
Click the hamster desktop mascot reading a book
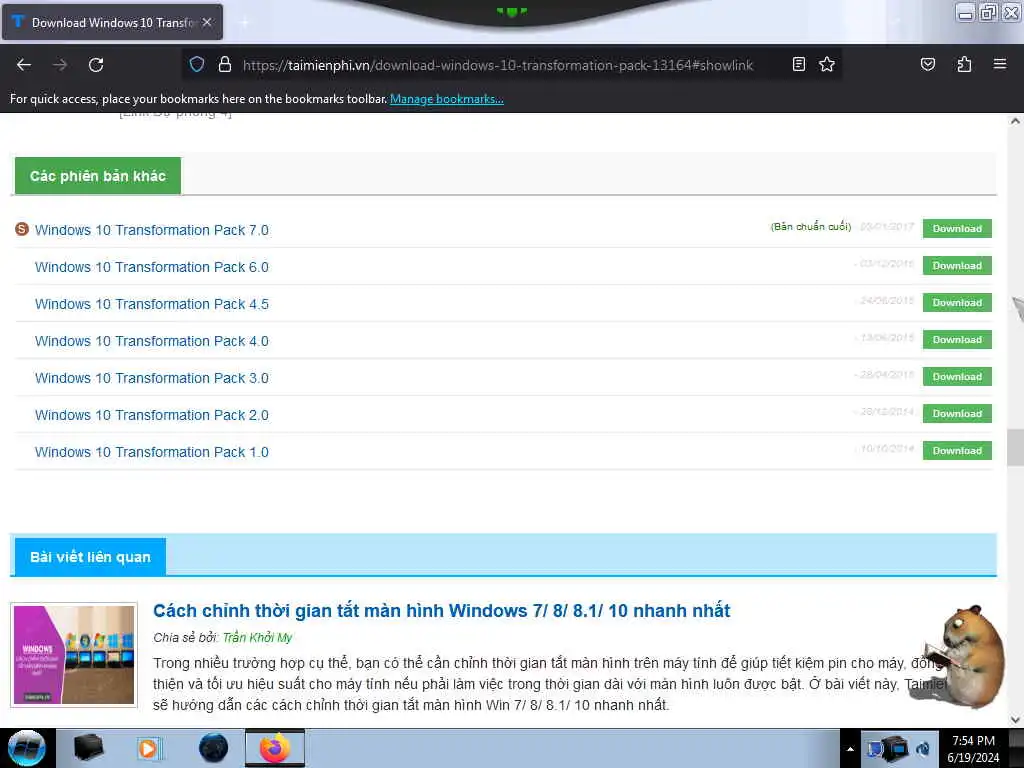point(959,657)
